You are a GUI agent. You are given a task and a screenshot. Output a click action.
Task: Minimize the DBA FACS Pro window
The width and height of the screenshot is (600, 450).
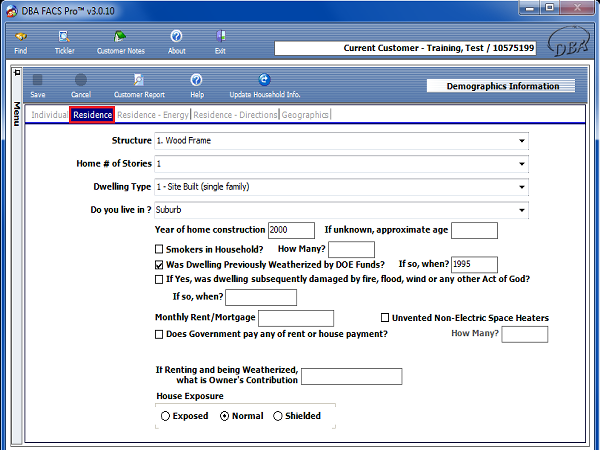click(530, 8)
